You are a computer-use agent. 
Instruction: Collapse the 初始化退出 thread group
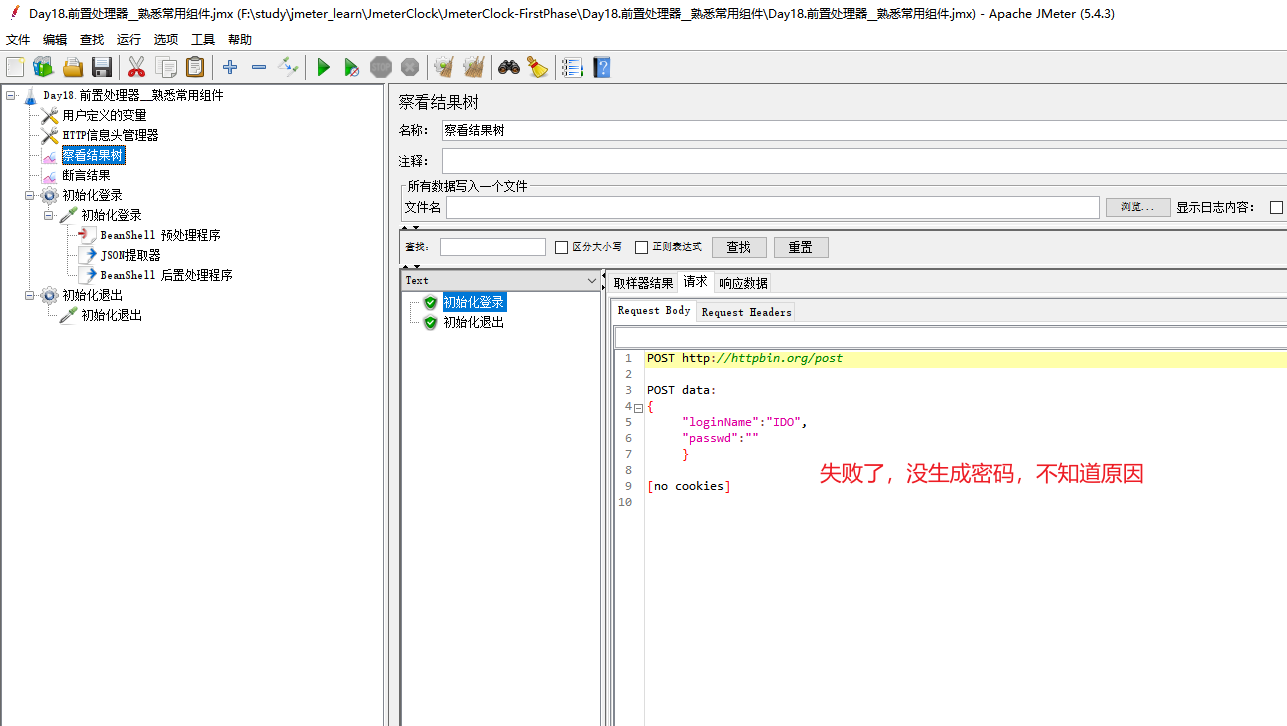point(30,295)
